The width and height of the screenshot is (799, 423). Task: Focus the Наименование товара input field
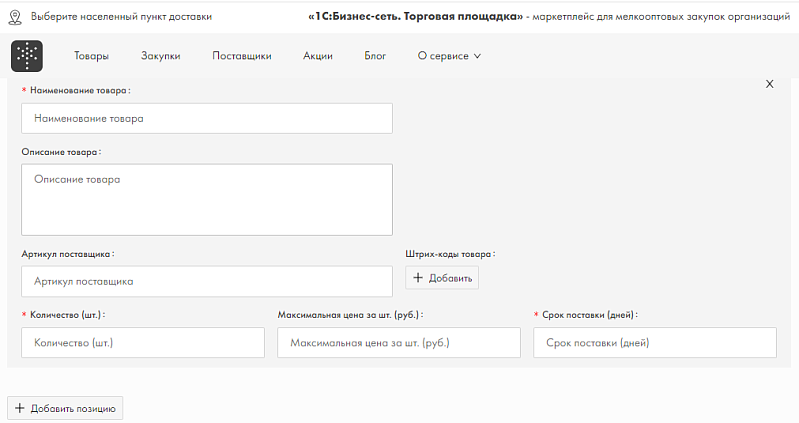coord(207,119)
